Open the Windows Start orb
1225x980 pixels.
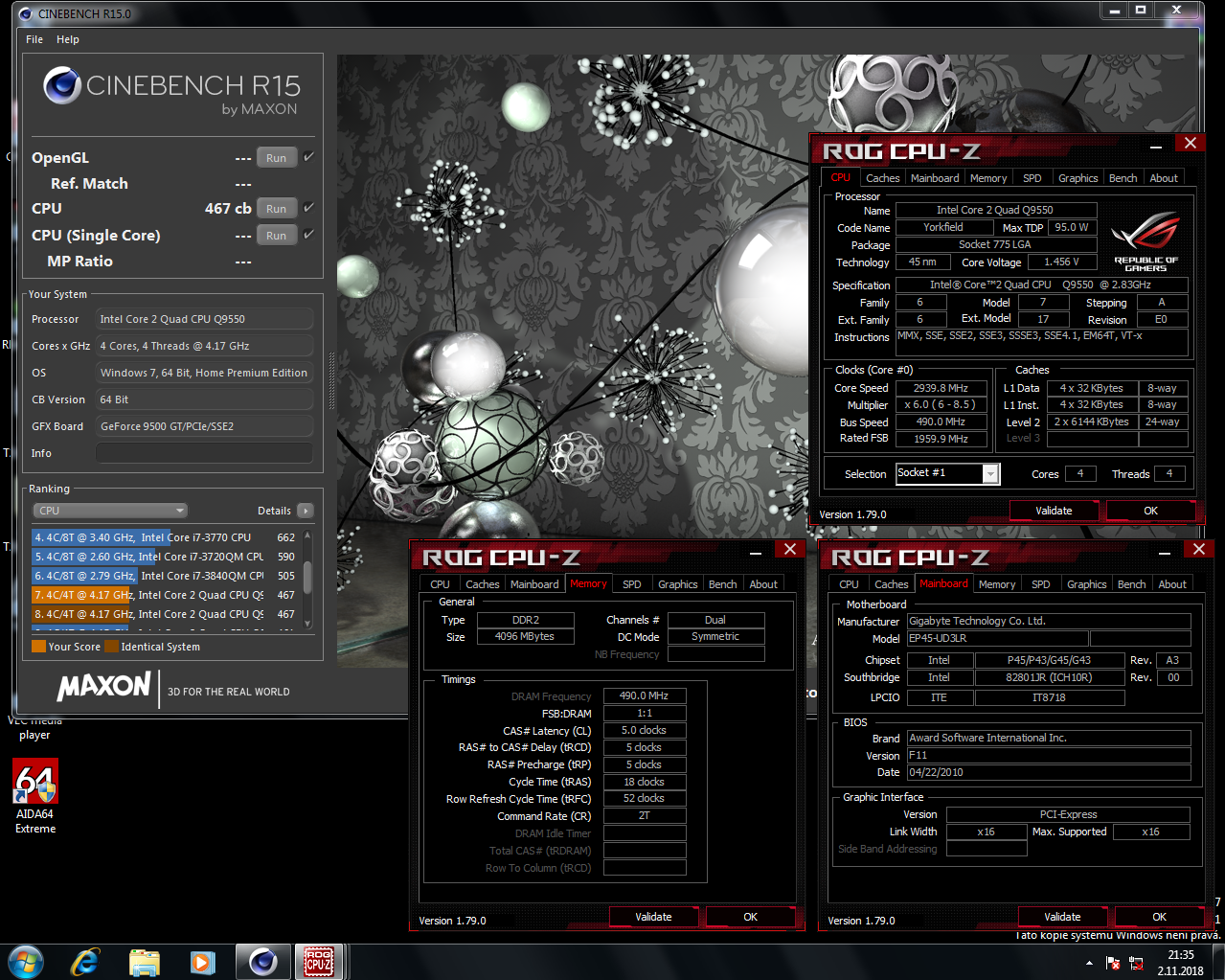26,962
